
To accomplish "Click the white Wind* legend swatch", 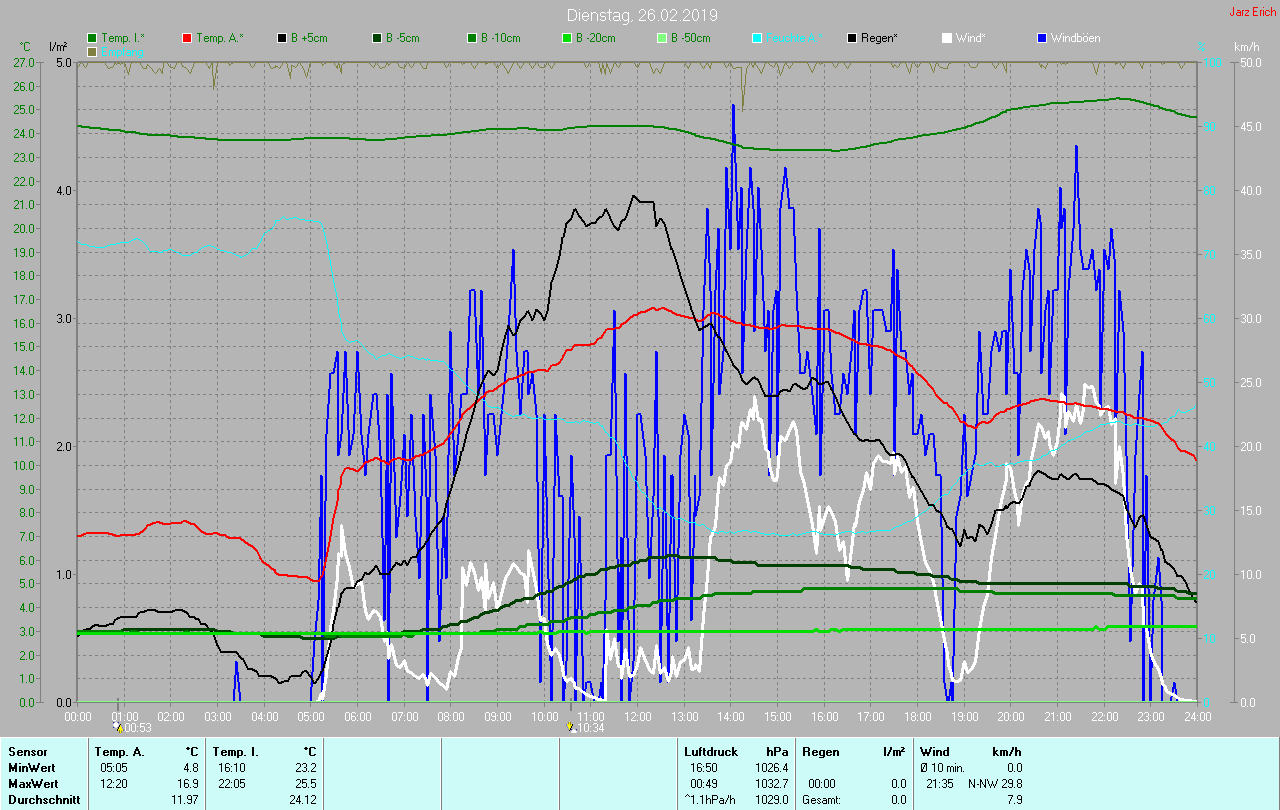I will click(x=947, y=38).
